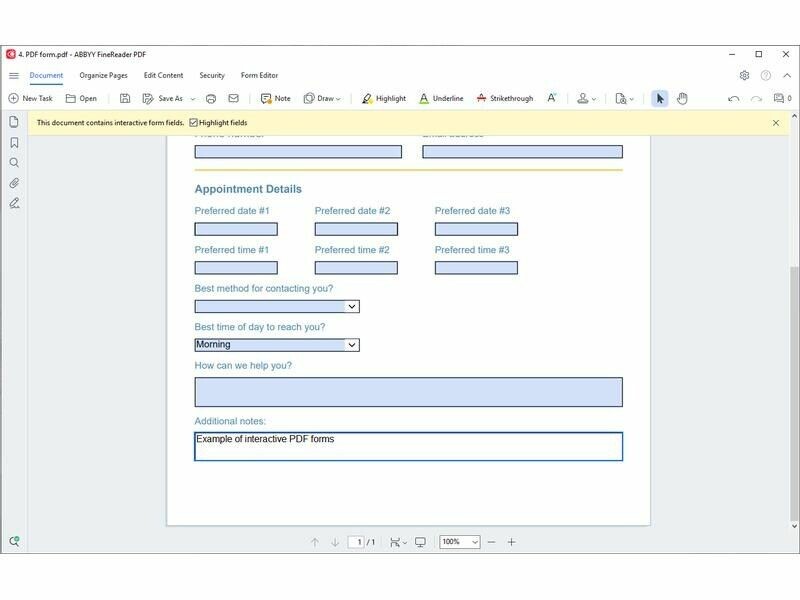Switch to the Organize Pages tab
The width and height of the screenshot is (800, 600).
pyautogui.click(x=103, y=75)
